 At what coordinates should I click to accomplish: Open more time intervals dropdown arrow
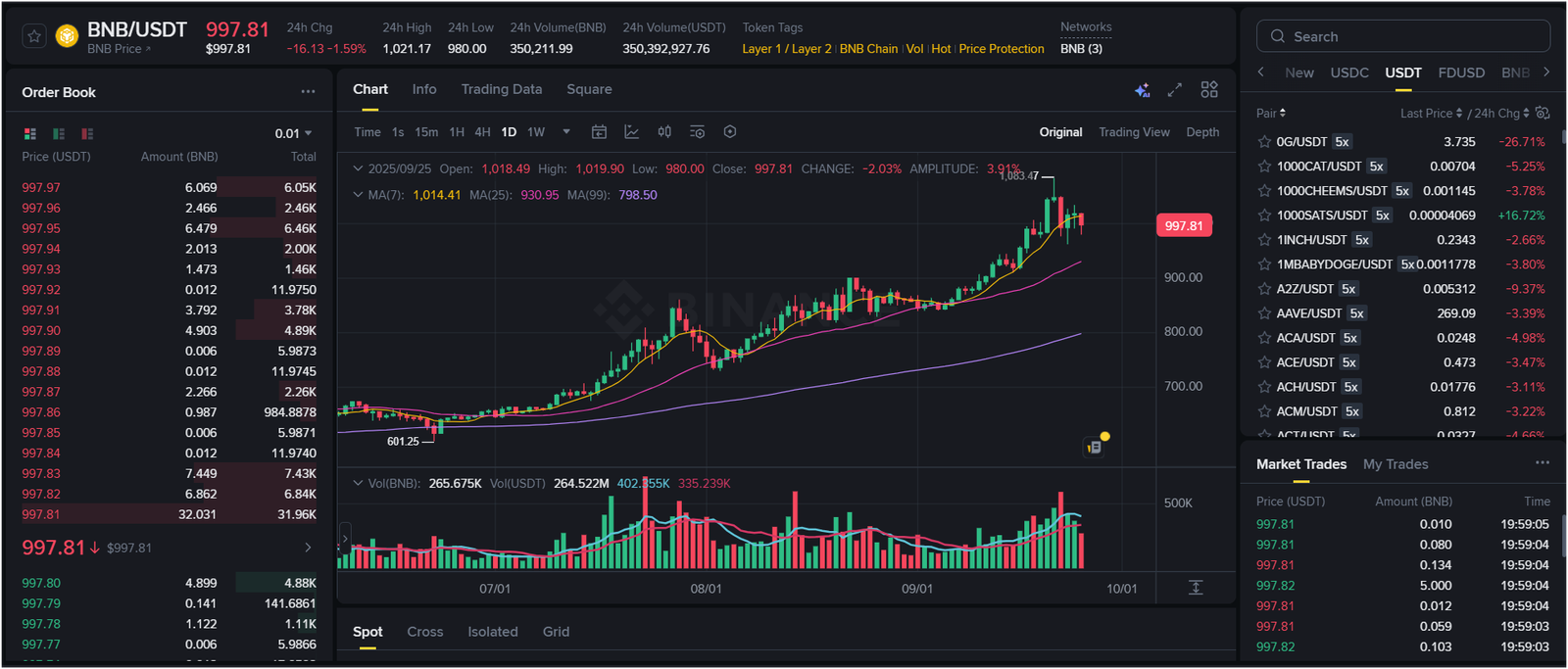tap(566, 132)
